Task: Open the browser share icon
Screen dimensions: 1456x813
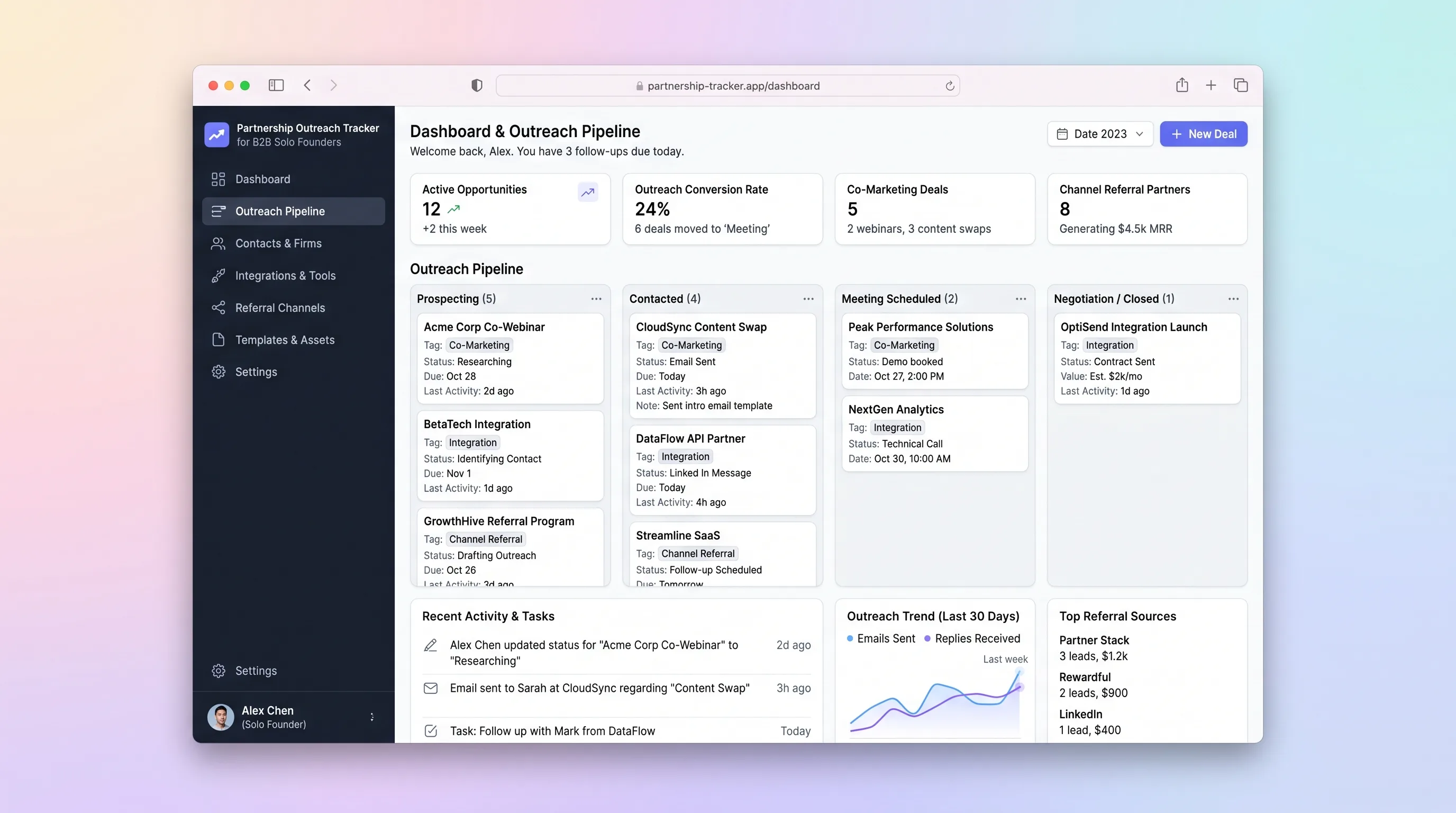Action: 1182,85
